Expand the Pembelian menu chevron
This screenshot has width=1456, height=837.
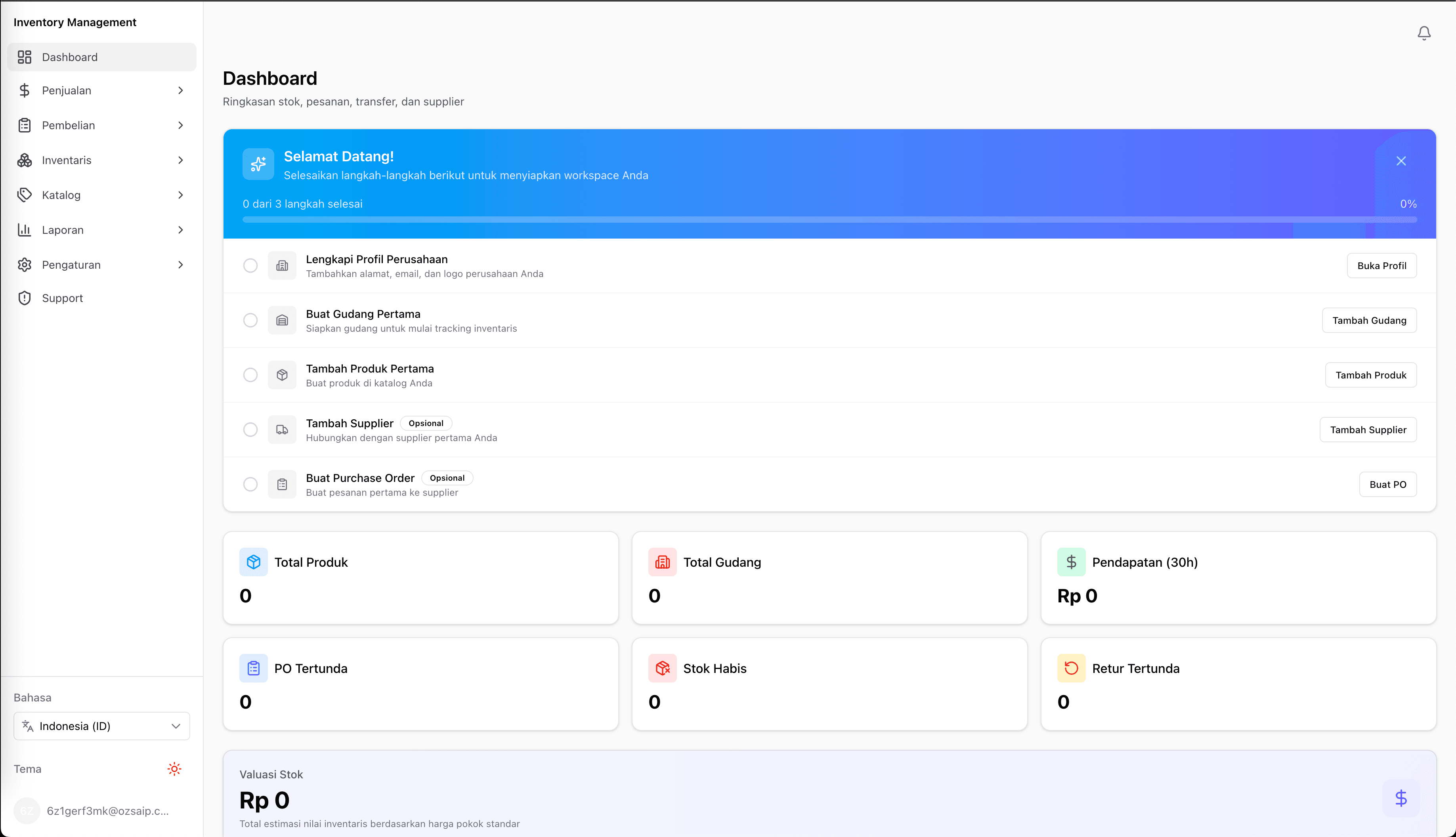click(180, 125)
